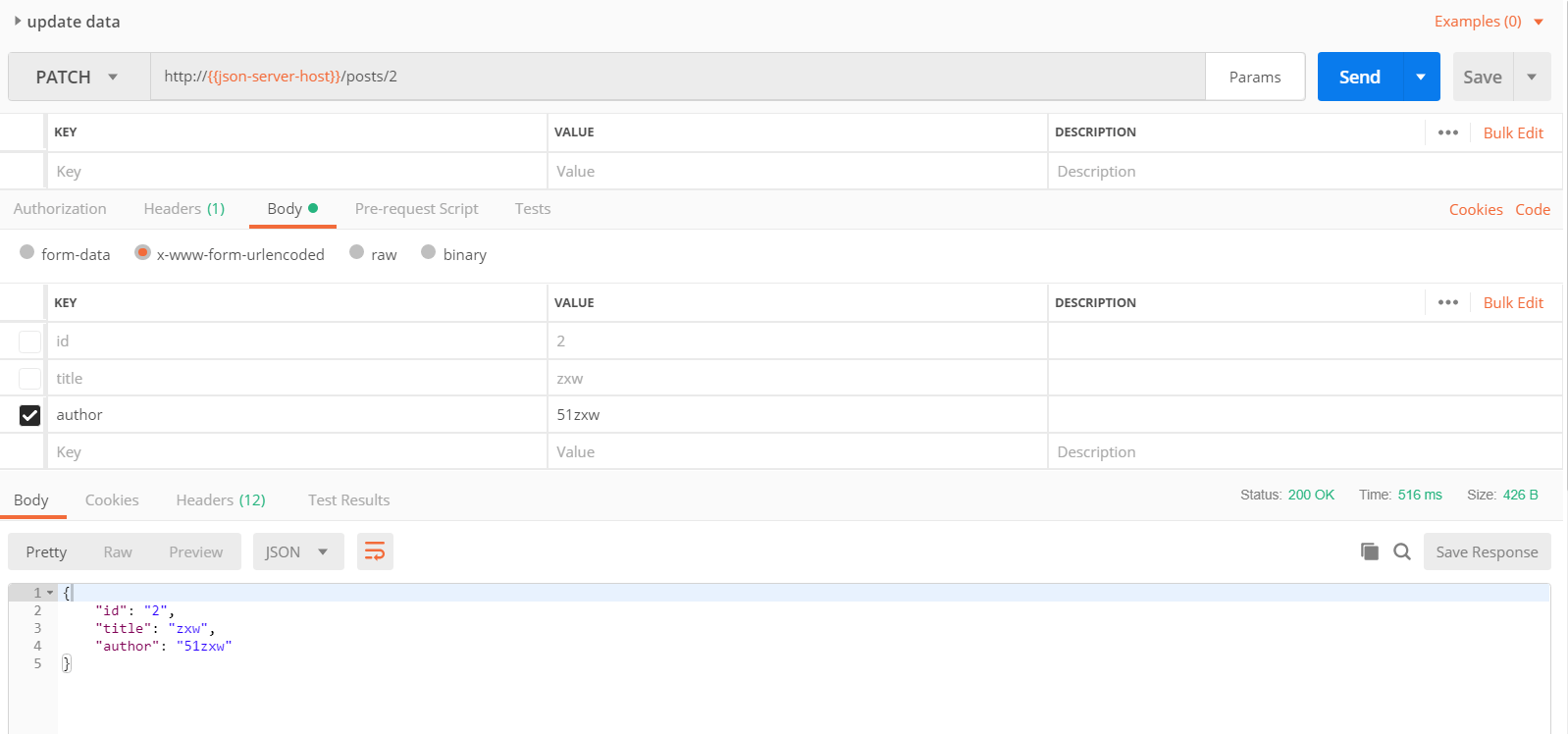Select the request Body tab
Image resolution: width=1568 pixels, height=734 pixels.
click(x=292, y=209)
